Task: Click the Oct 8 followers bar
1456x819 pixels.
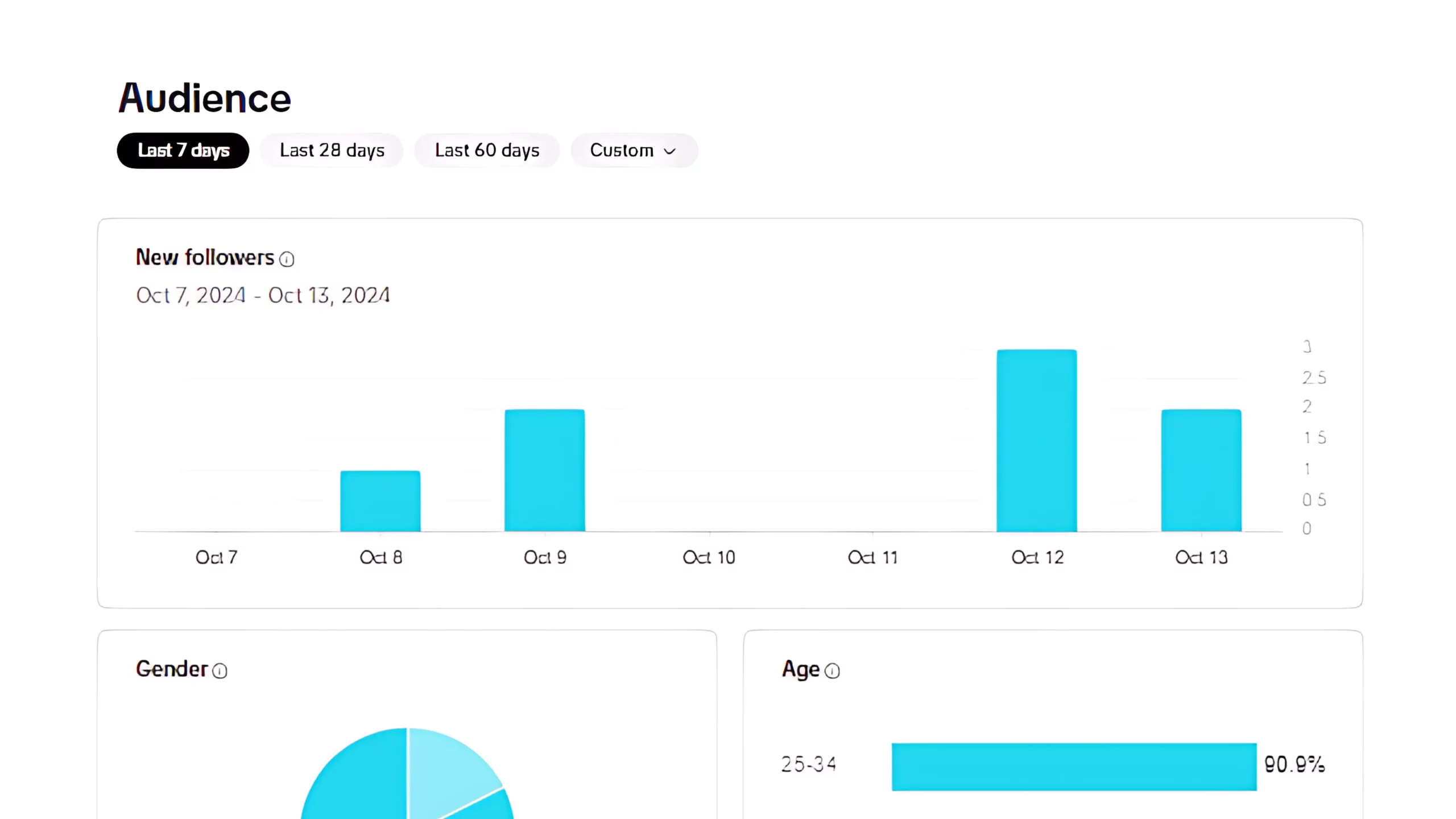Action: (x=380, y=501)
